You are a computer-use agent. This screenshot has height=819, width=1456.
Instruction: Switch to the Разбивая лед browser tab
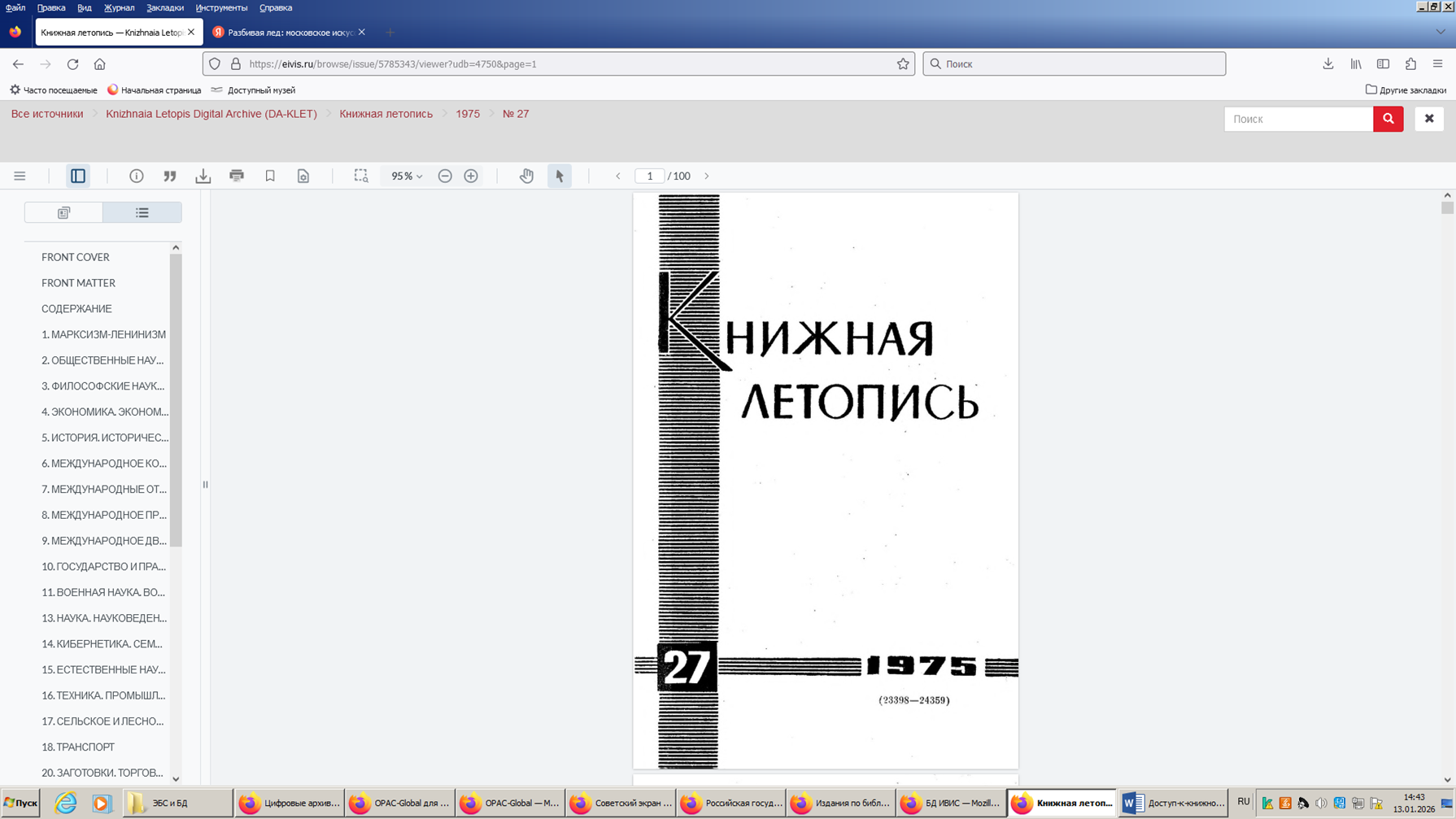pos(289,33)
